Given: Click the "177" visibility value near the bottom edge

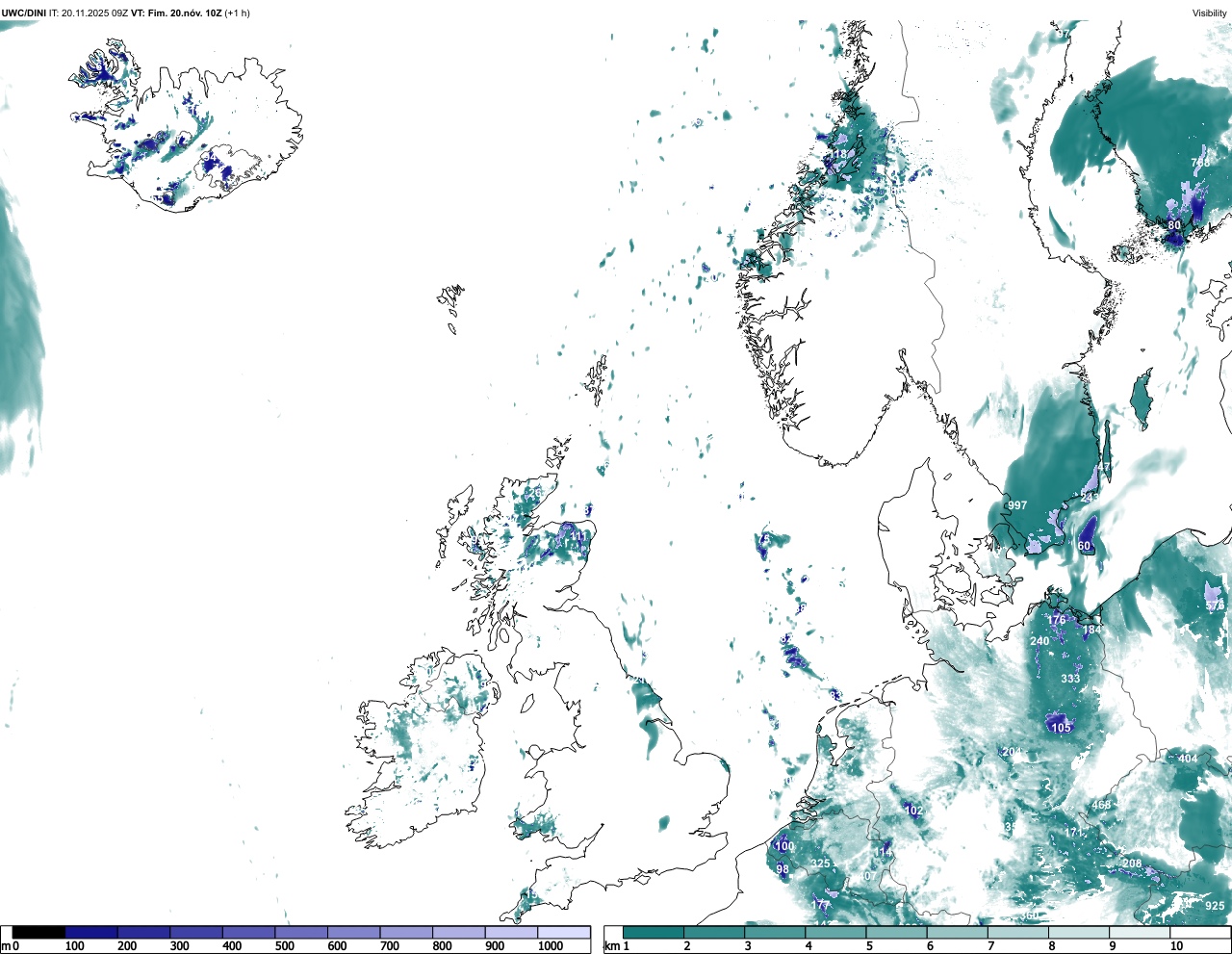Looking at the screenshot, I should pyautogui.click(x=820, y=905).
